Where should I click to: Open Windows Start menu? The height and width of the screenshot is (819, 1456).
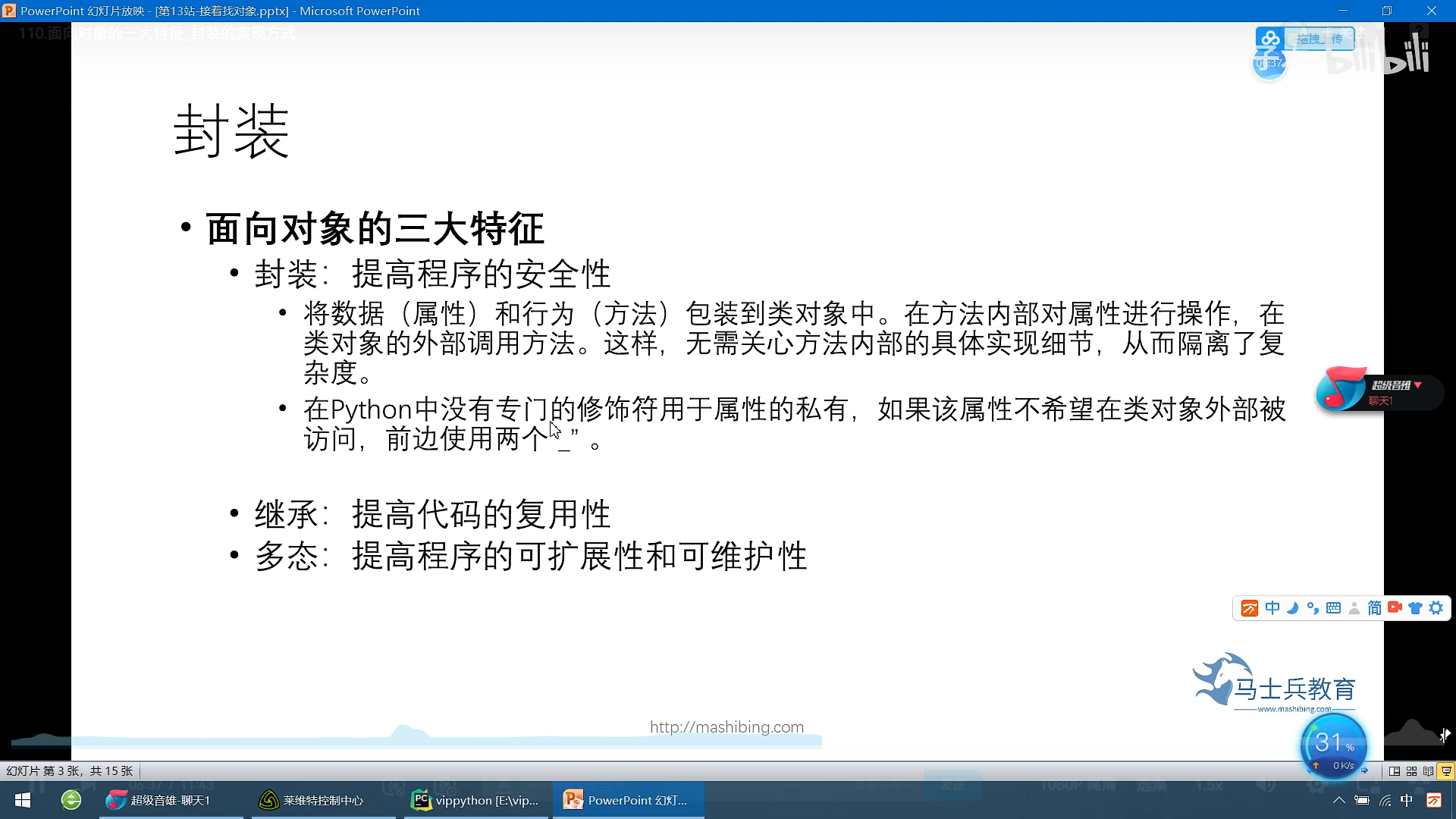[x=23, y=800]
